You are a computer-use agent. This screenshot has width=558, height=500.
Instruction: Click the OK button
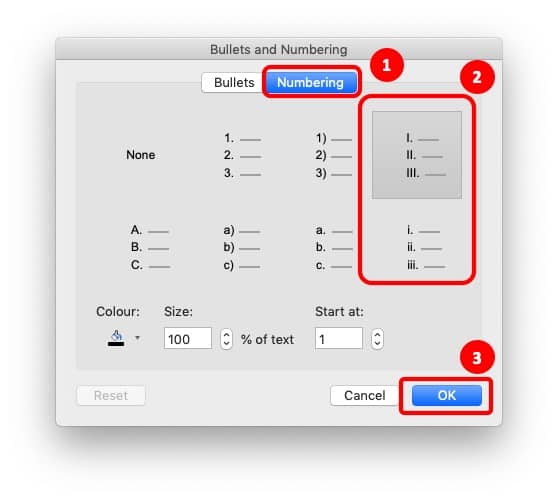(x=447, y=395)
